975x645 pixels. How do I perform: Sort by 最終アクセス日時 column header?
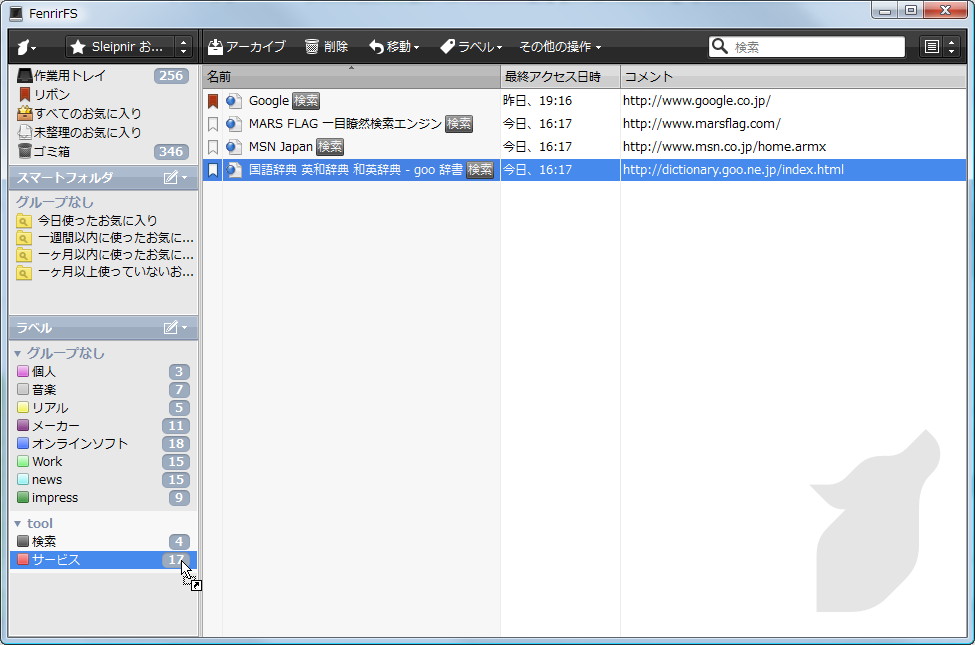point(560,77)
